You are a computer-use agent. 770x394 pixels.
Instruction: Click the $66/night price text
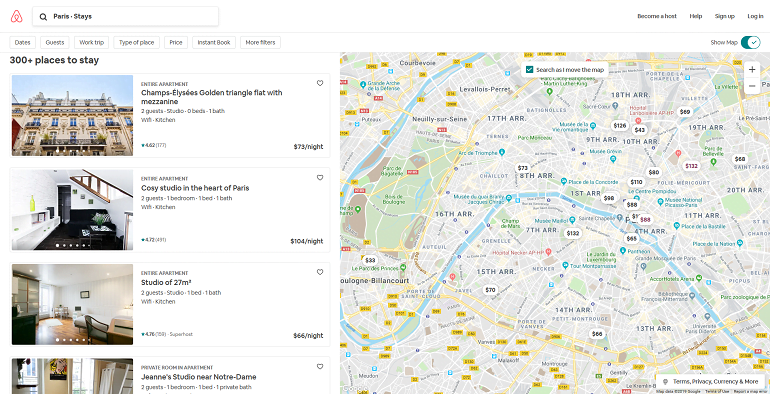click(x=308, y=336)
